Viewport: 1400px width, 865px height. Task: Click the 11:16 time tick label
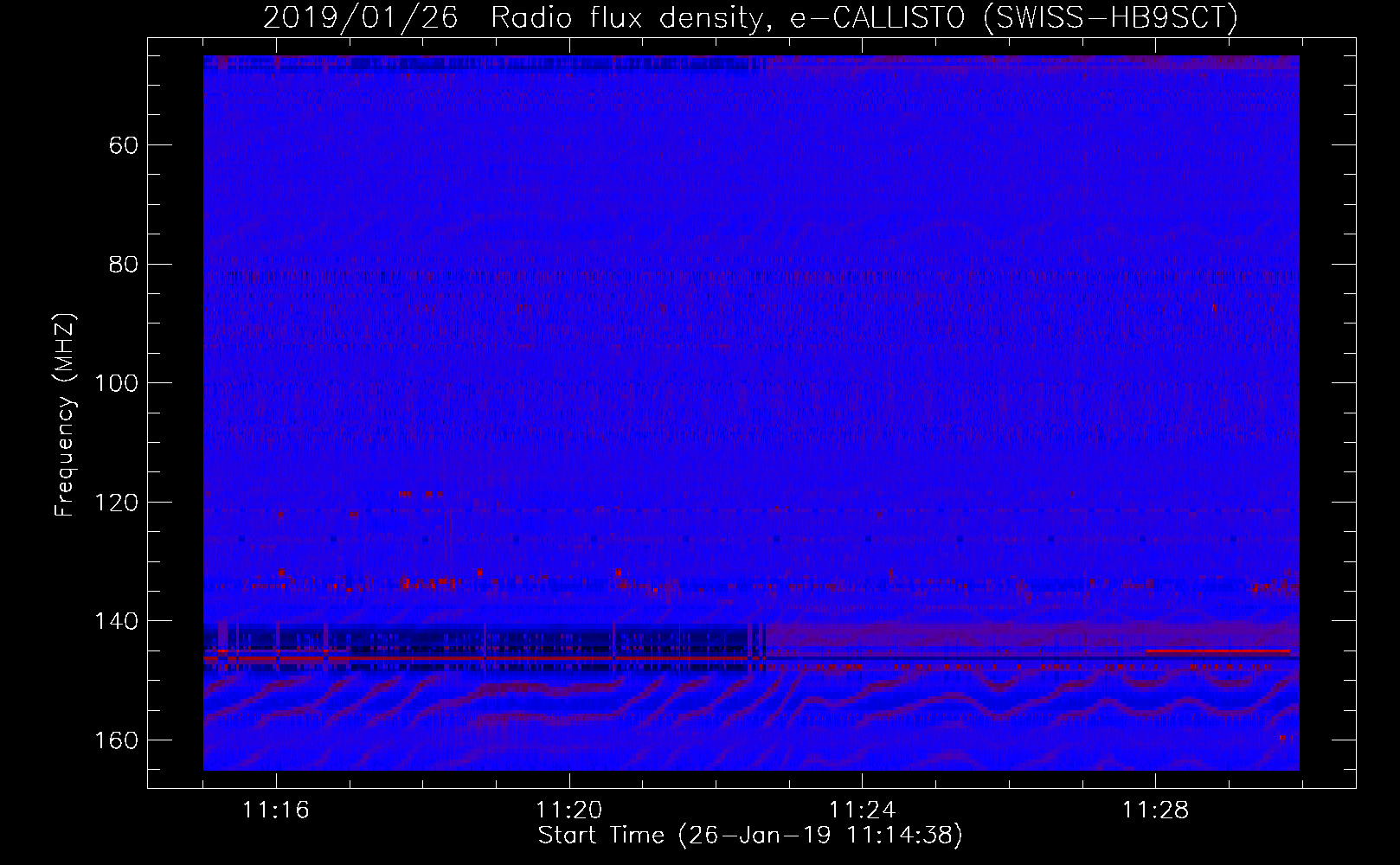pyautogui.click(x=276, y=810)
